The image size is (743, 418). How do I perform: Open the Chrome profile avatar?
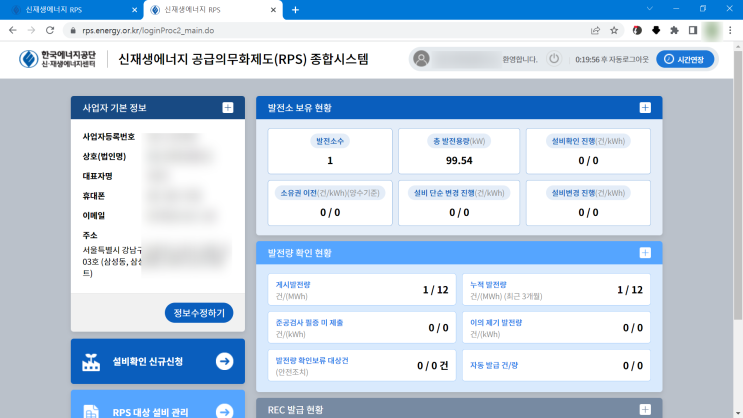[711, 30]
